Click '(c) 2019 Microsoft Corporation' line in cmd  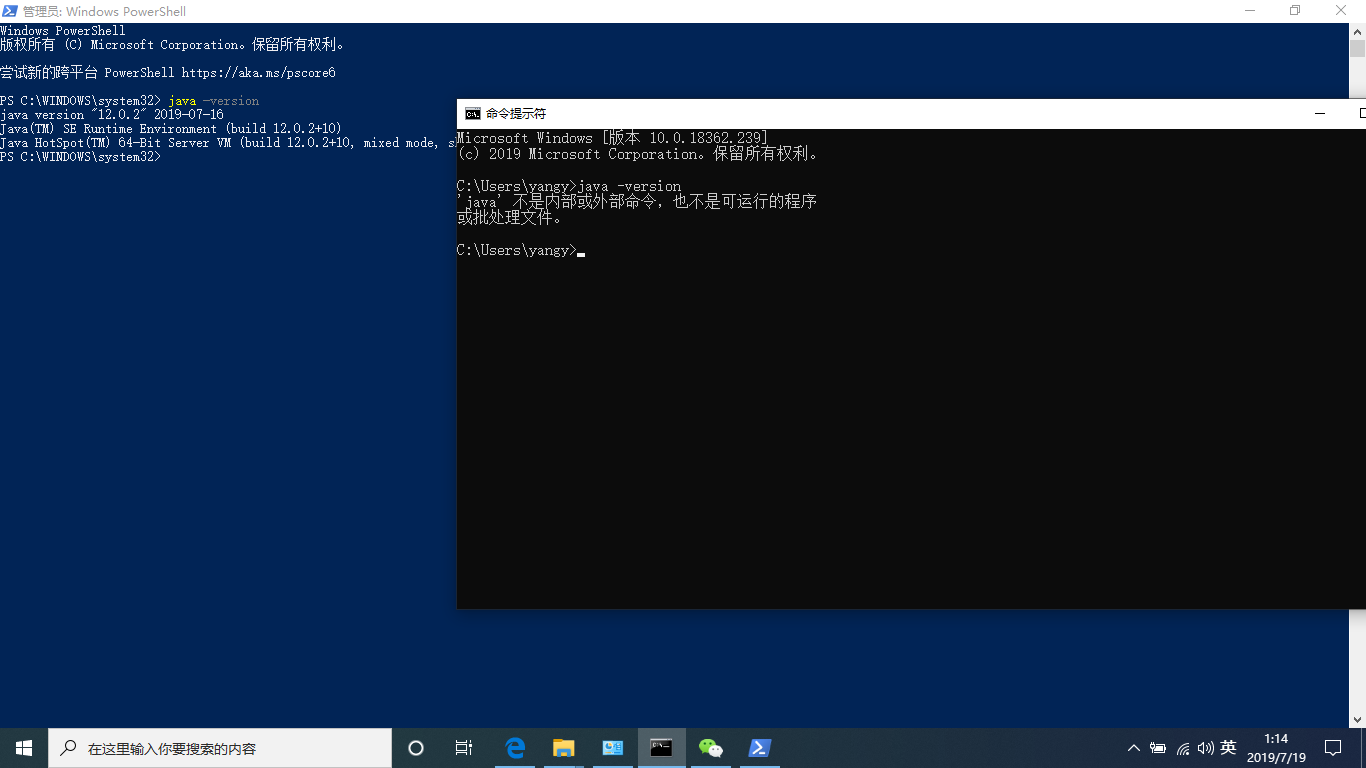[640, 154]
